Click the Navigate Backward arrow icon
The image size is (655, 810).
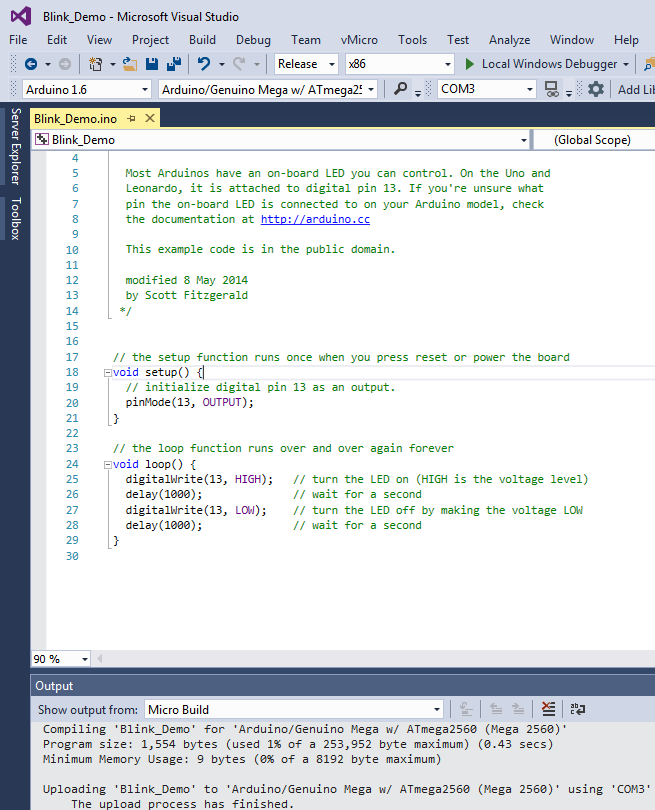coord(30,64)
